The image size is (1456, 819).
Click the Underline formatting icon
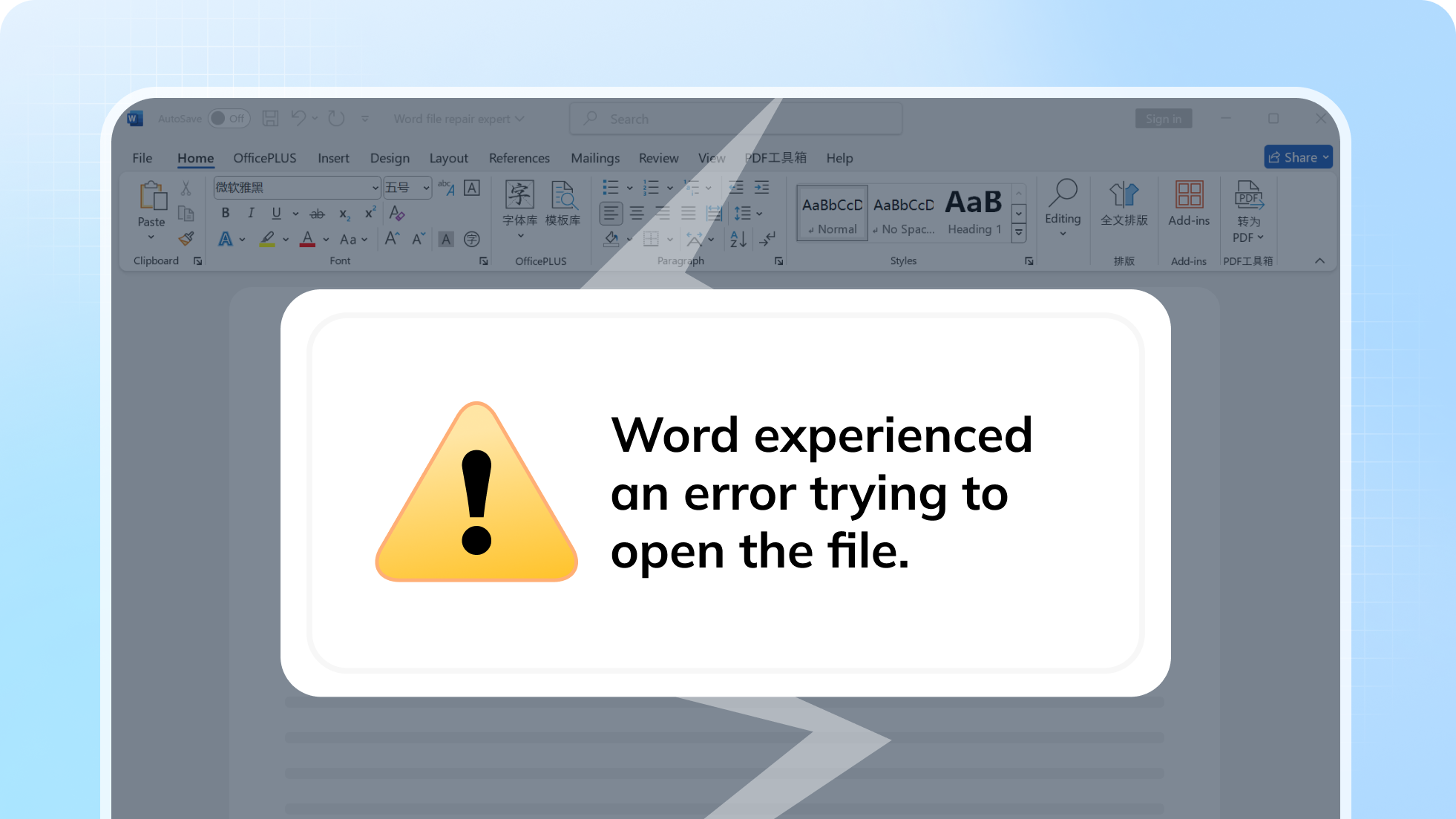pos(276,214)
